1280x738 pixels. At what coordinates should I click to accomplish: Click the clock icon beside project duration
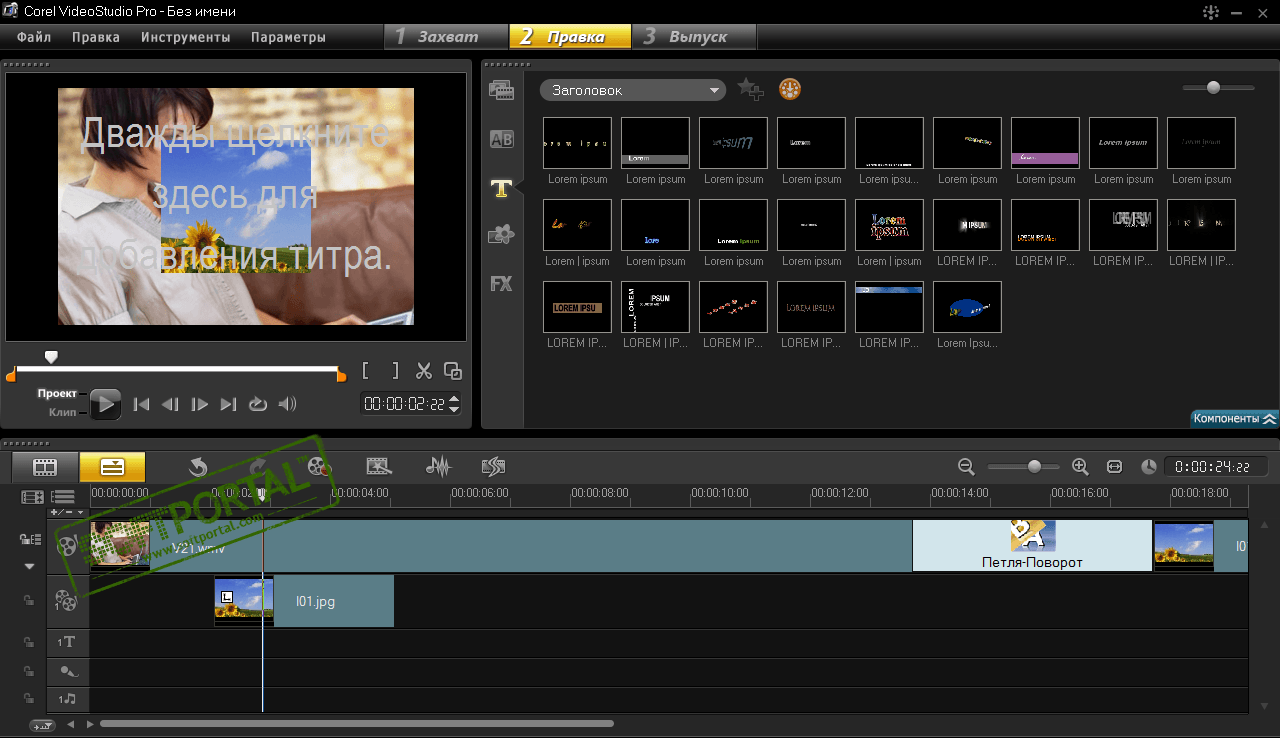point(1149,466)
